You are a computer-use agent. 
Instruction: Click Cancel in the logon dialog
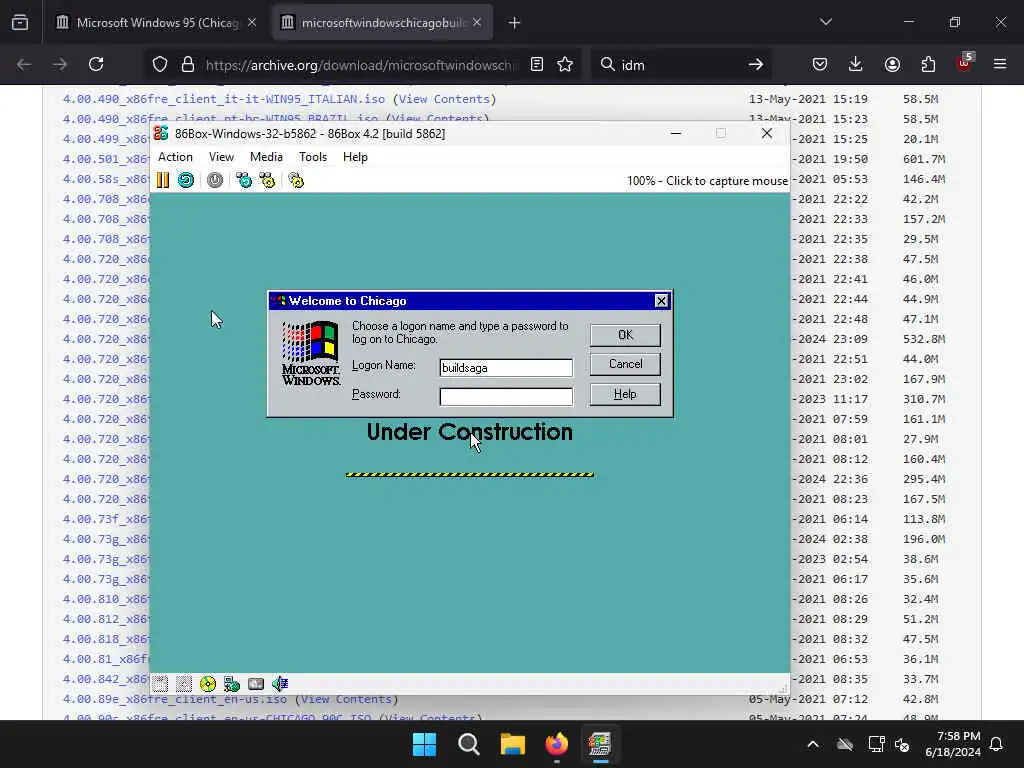(x=625, y=364)
